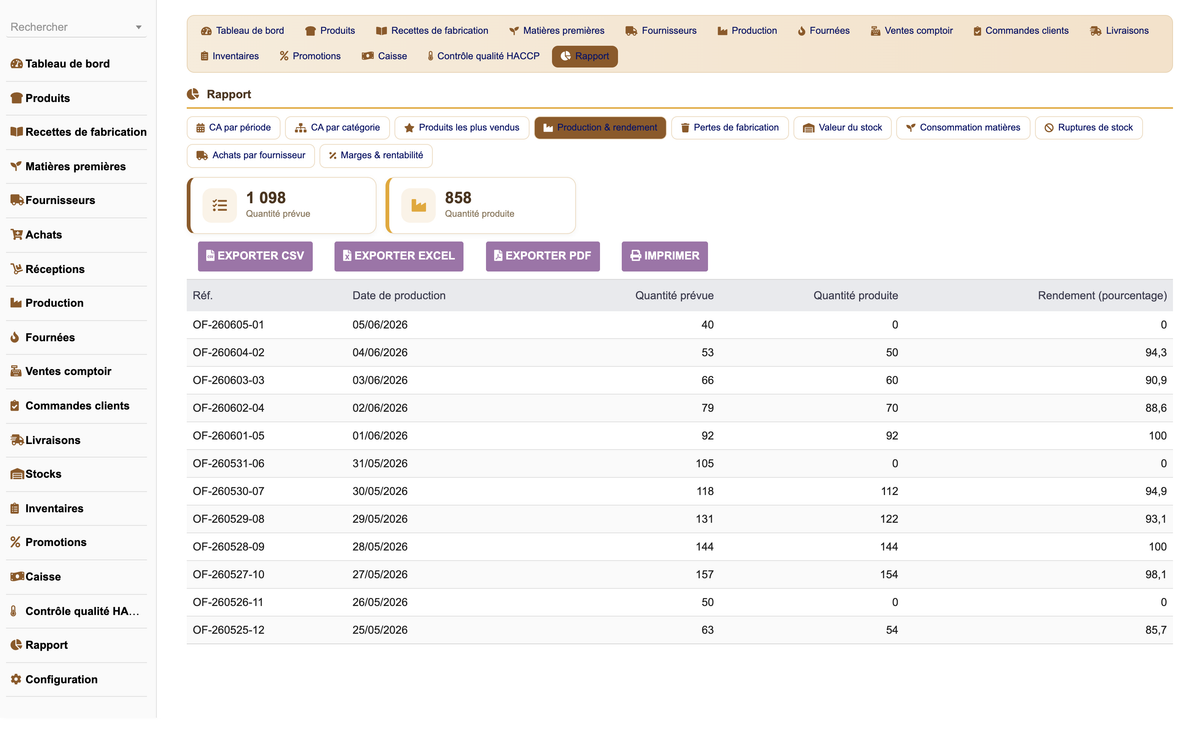This screenshot has height=741, width=1200.
Task: Sort by Rendement (pourcentage) column header
Action: [1102, 296]
